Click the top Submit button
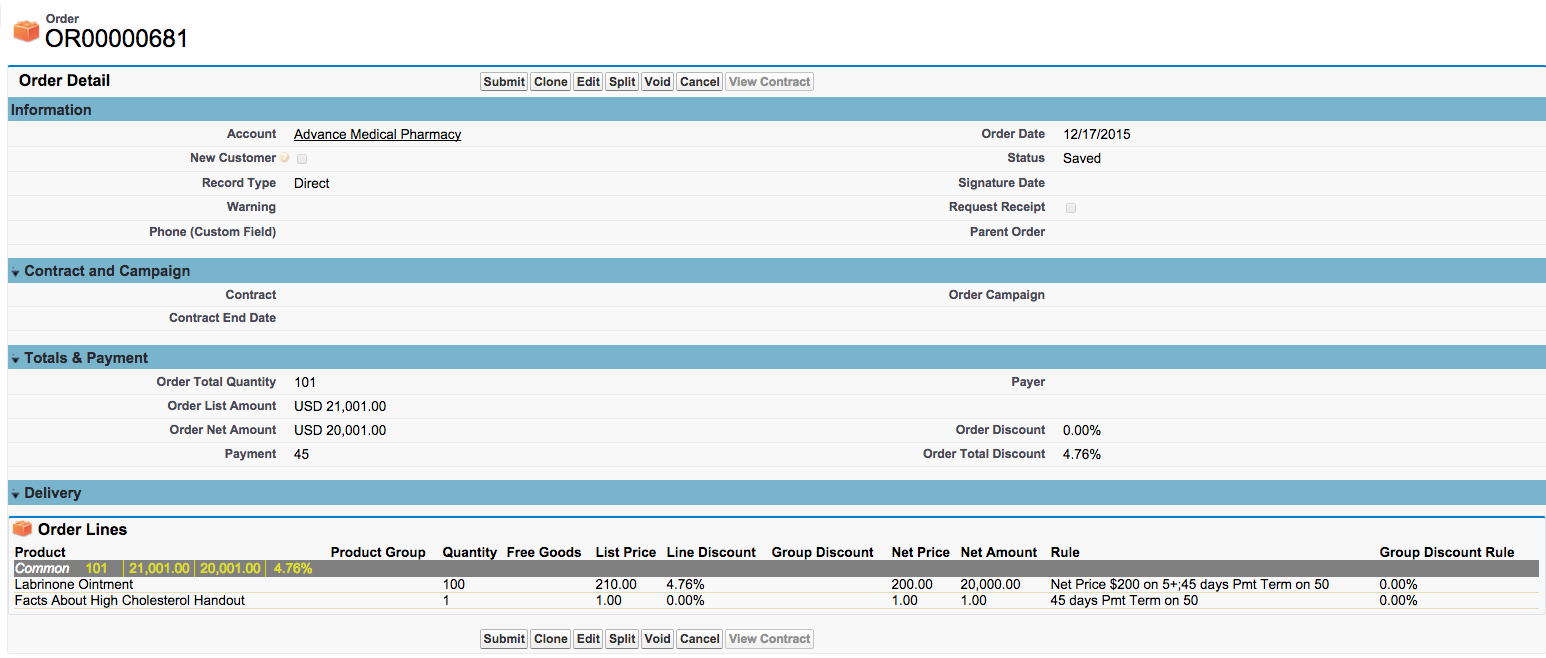Image resolution: width=1546 pixels, height=658 pixels. (504, 82)
